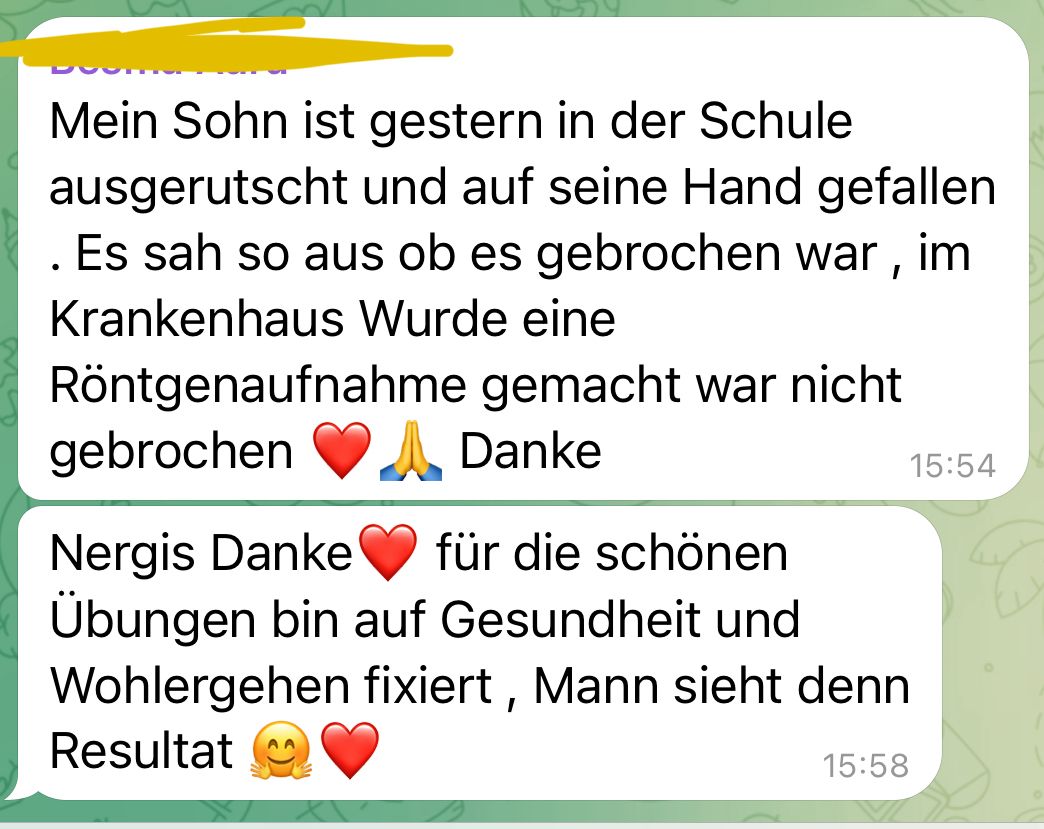The height and width of the screenshot is (829, 1044).
Task: Select the word 'Resultat'
Action: click(x=141, y=750)
